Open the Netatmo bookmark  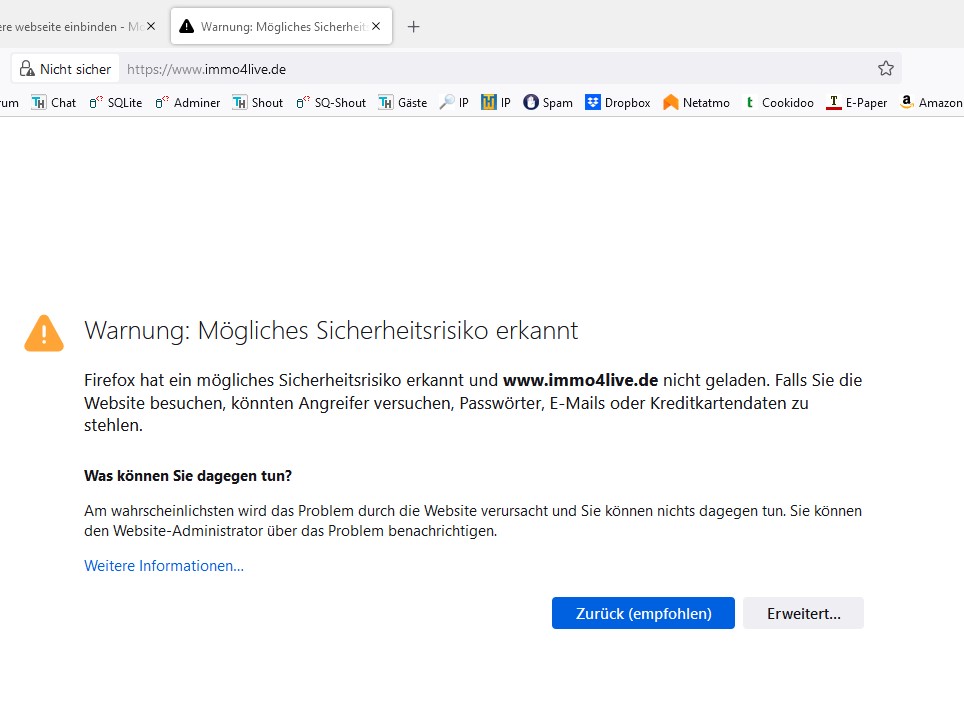point(696,102)
